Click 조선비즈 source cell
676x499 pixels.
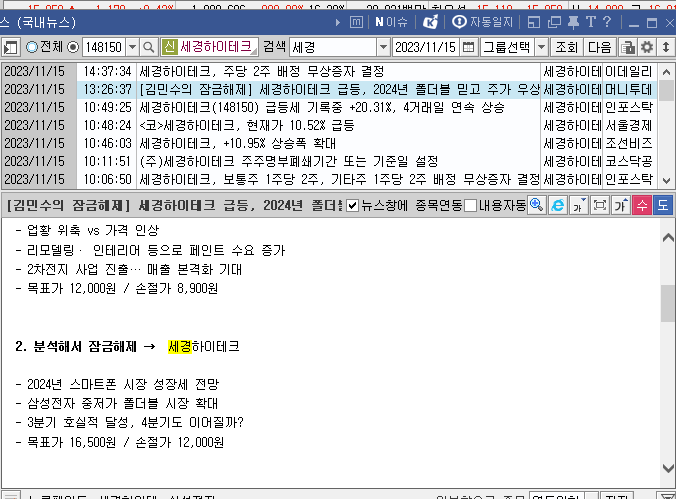tap(629, 143)
